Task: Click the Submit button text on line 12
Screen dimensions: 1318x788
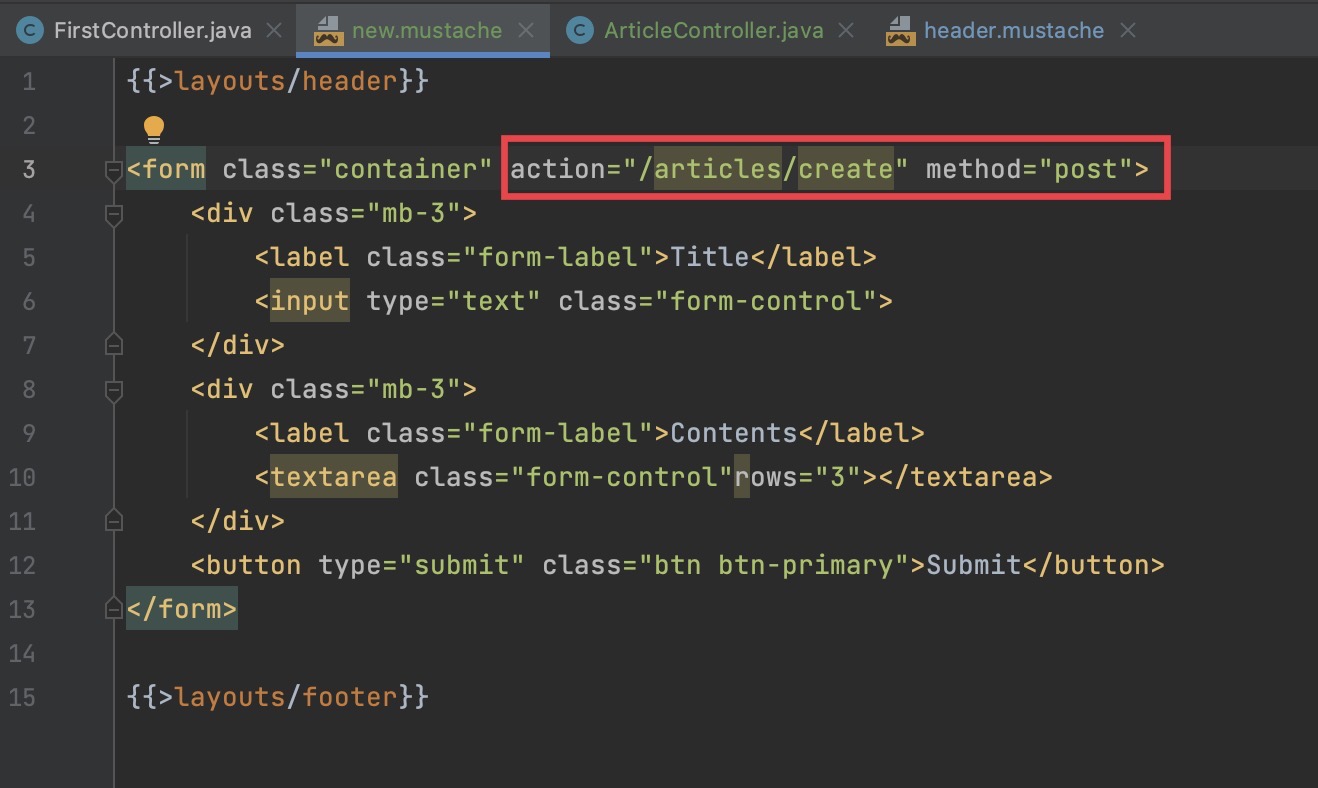Action: coord(973,565)
